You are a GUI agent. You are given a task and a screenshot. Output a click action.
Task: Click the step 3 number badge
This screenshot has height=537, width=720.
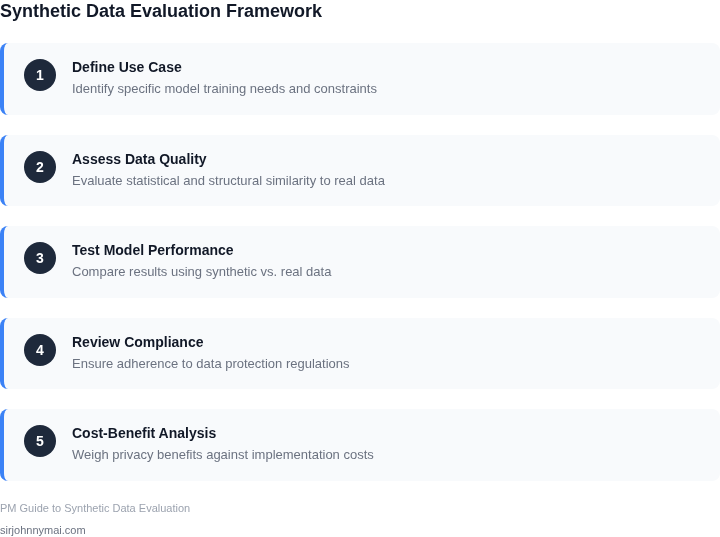pyautogui.click(x=40, y=258)
